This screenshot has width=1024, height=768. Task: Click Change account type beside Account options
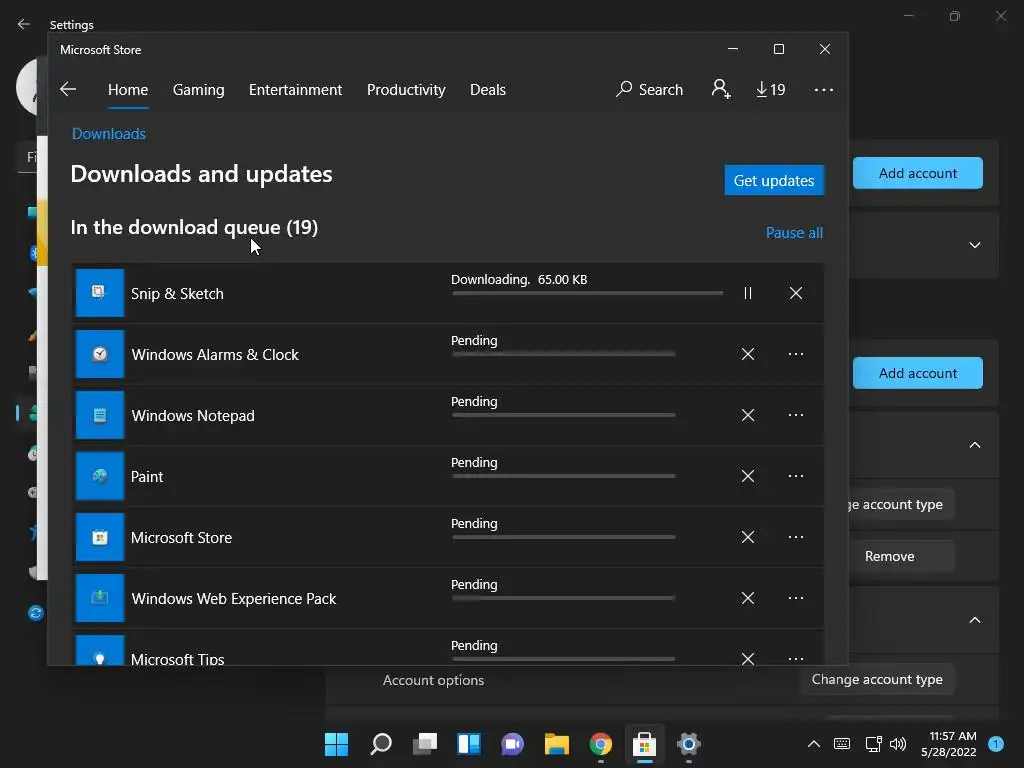point(877,679)
